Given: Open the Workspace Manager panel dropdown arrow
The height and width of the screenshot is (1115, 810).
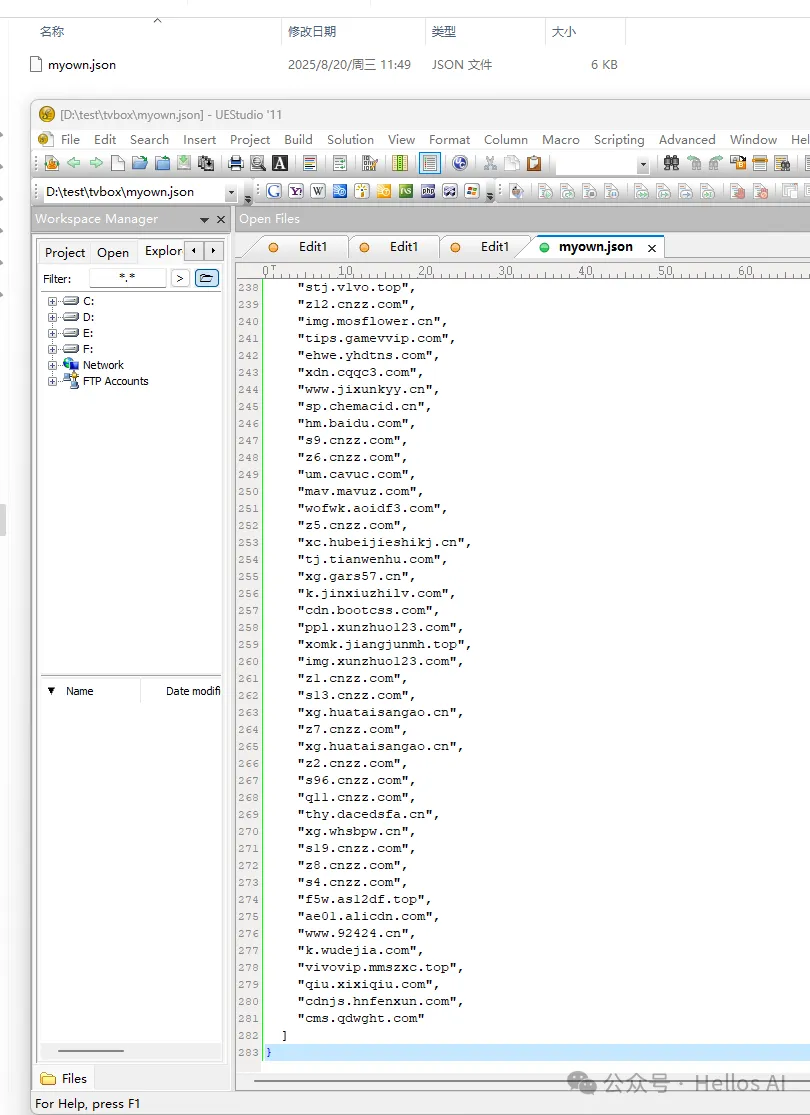Looking at the screenshot, I should tap(205, 219).
